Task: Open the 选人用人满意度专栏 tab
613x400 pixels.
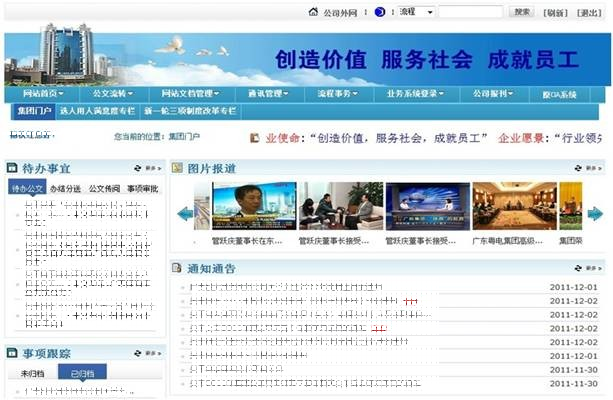Action: (97, 111)
